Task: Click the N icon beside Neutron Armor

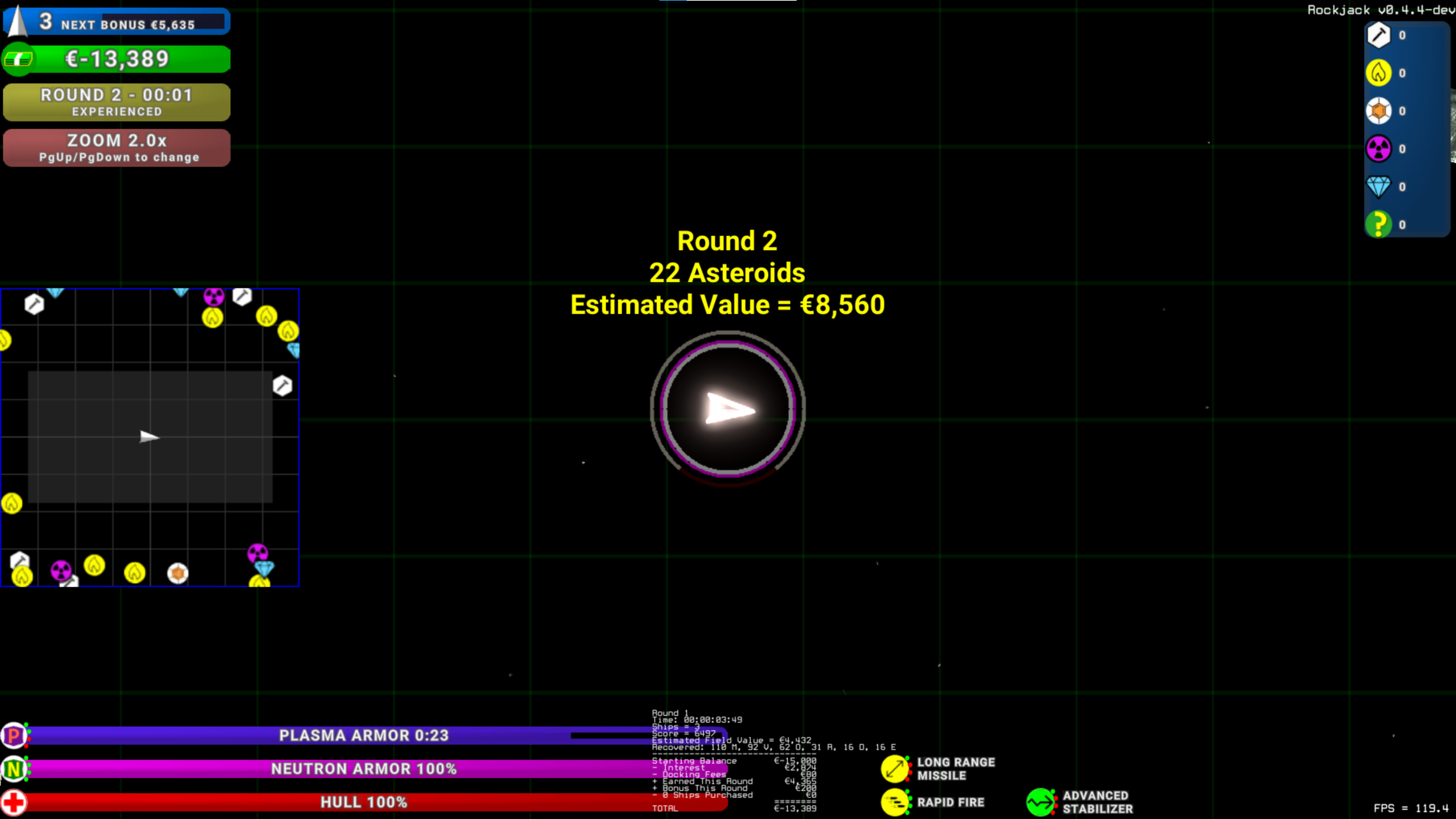Action: pos(14,769)
